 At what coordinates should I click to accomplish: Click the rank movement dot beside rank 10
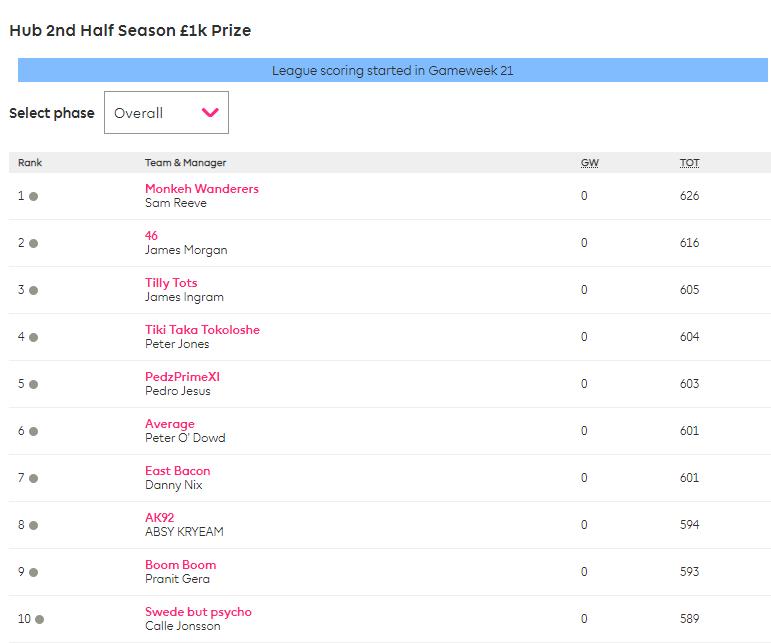click(39, 619)
